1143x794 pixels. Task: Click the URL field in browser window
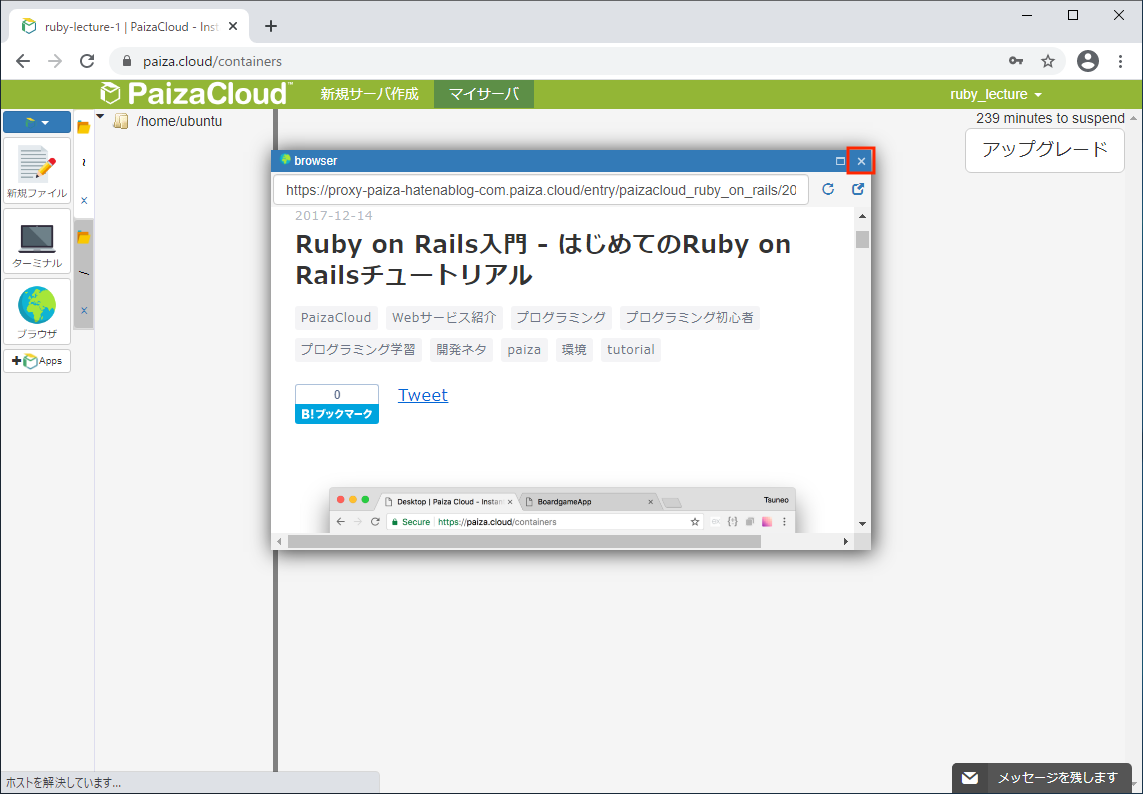tap(541, 190)
